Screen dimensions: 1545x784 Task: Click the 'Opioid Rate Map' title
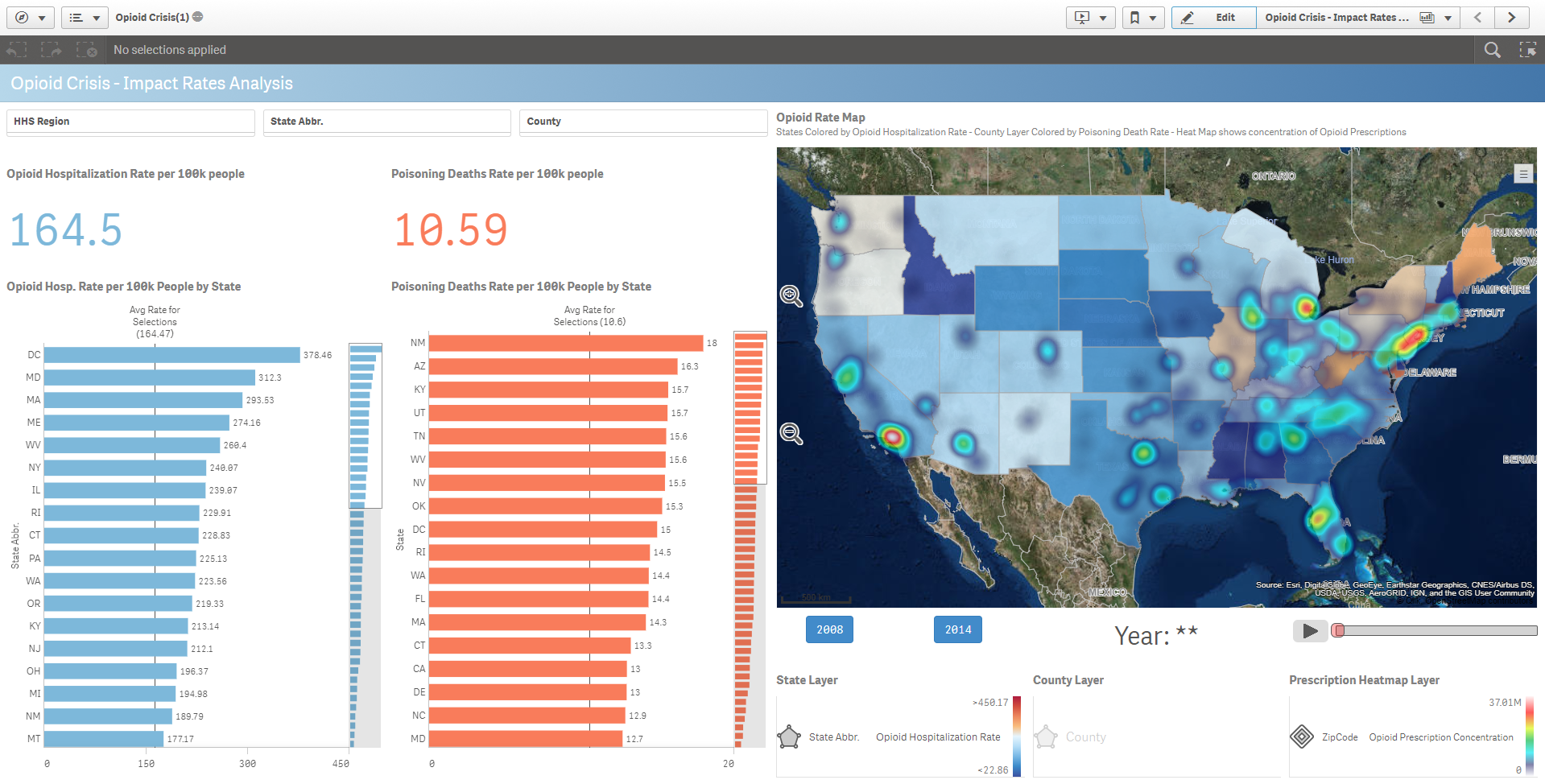(x=820, y=118)
